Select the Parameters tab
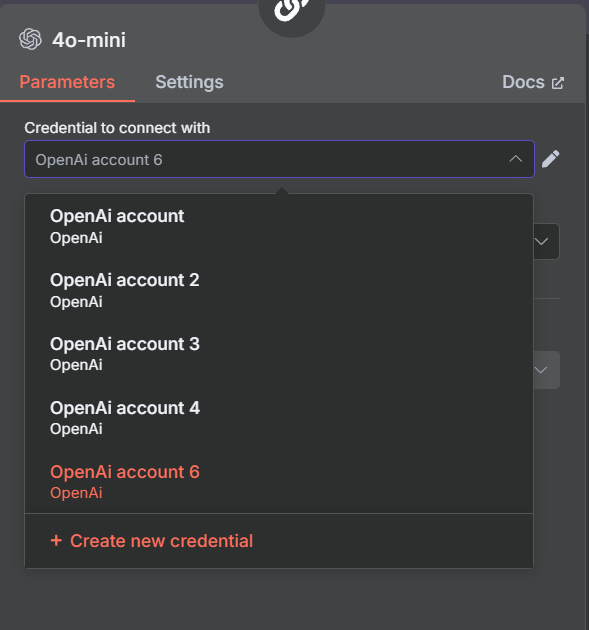 (x=67, y=82)
